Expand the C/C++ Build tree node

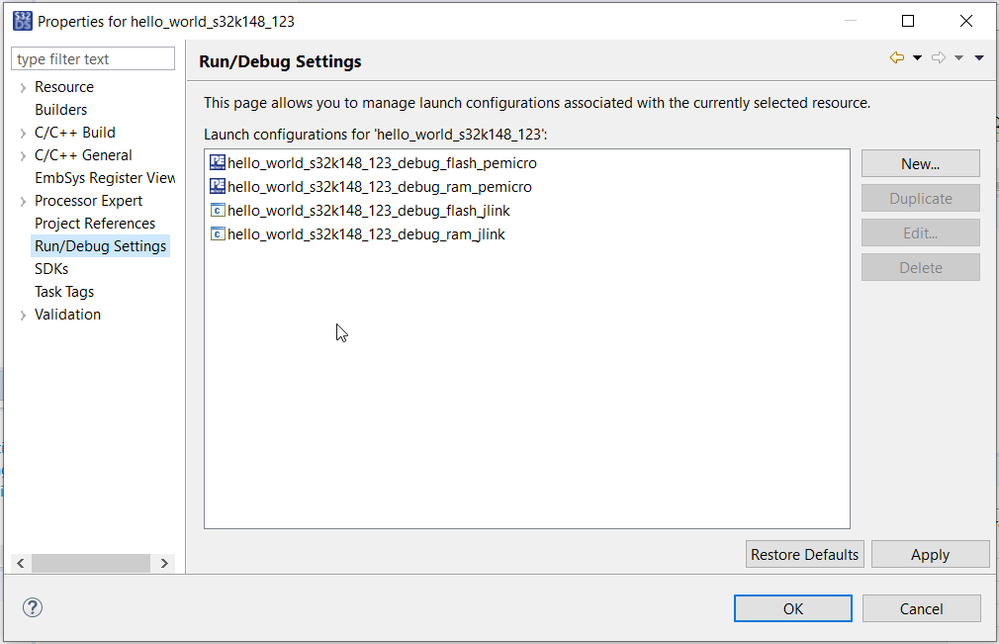(22, 132)
